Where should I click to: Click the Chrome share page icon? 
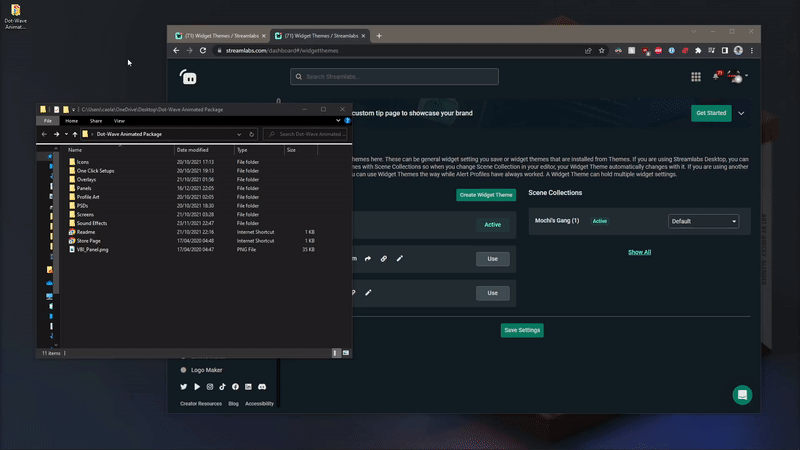pyautogui.click(x=588, y=51)
